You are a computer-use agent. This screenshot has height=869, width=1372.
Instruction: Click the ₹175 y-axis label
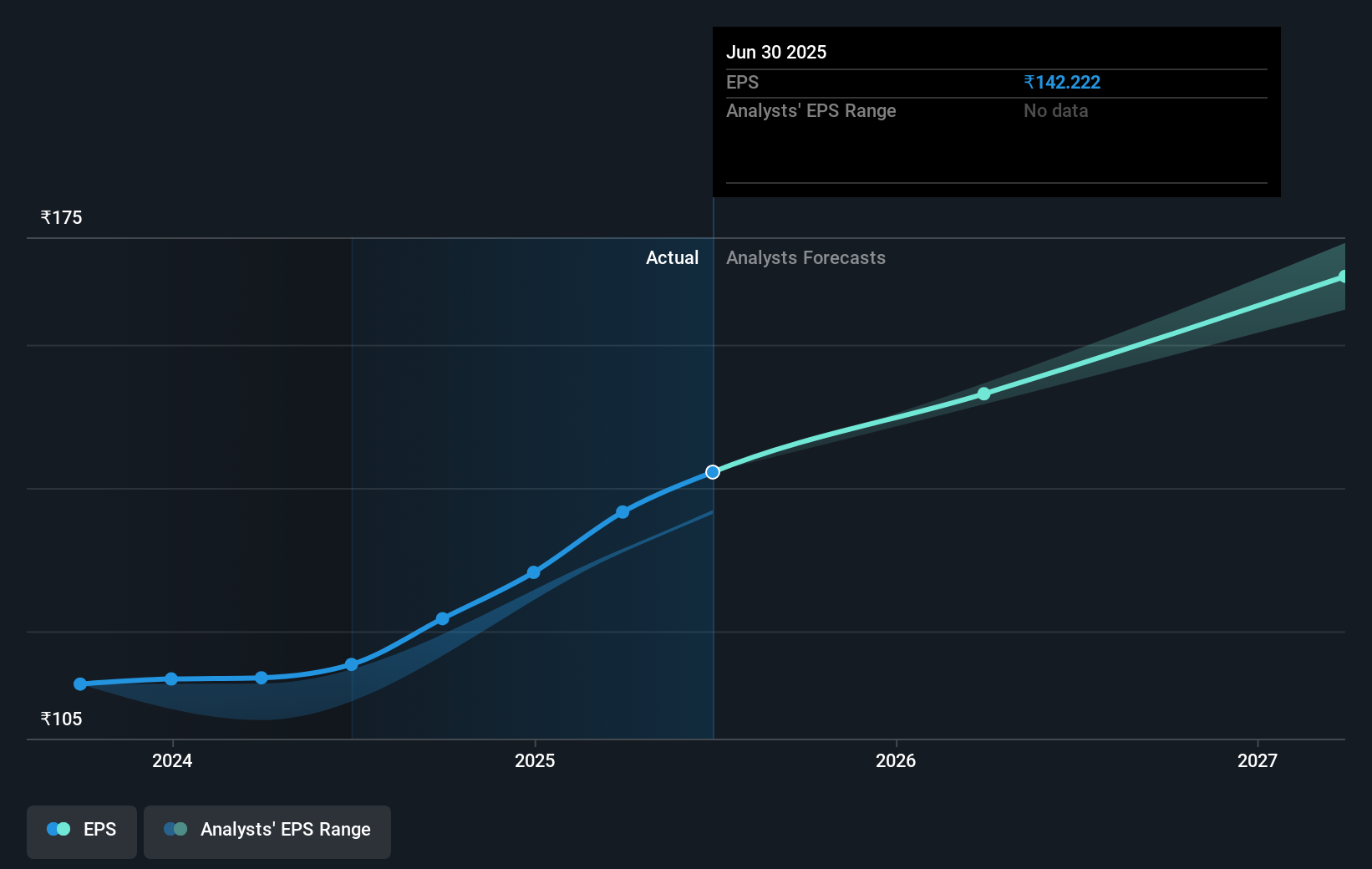point(62,217)
